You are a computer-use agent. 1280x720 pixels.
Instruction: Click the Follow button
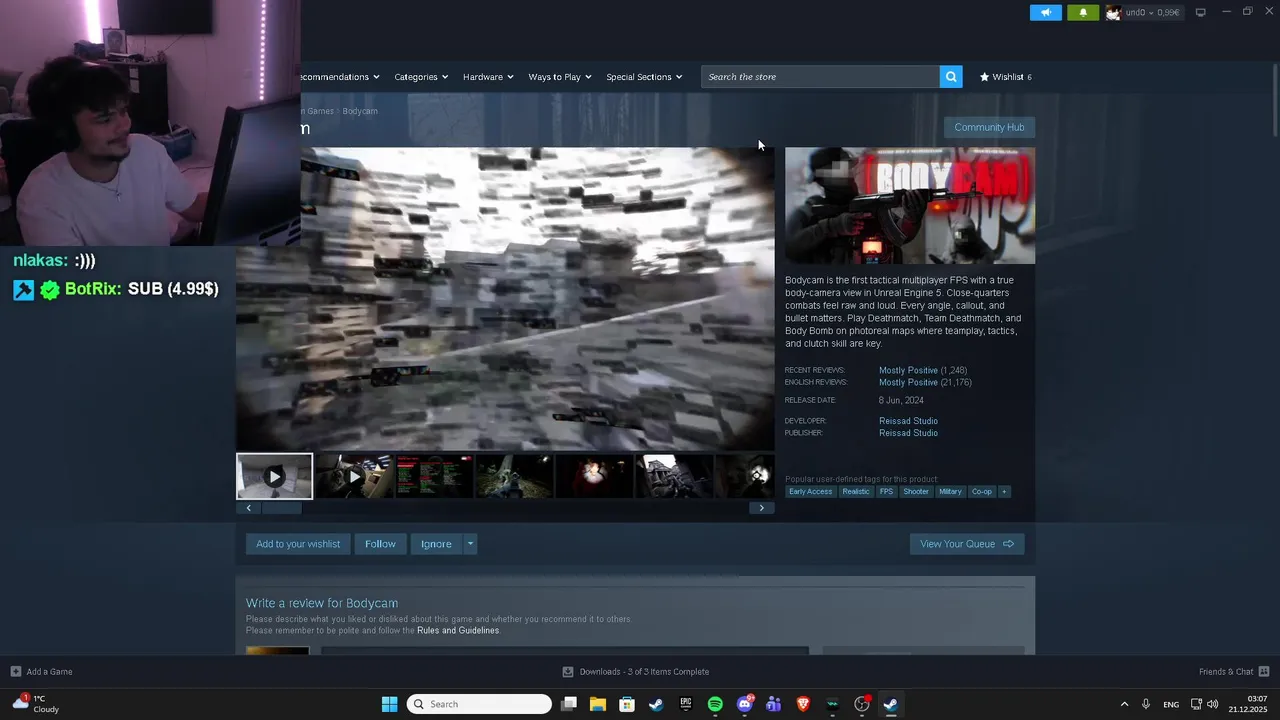click(x=380, y=544)
